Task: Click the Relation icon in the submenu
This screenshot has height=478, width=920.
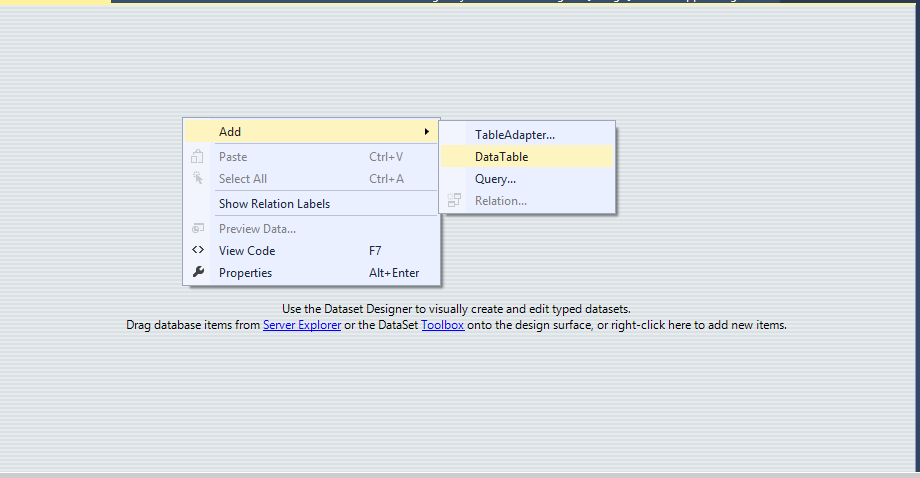Action: coord(455,201)
